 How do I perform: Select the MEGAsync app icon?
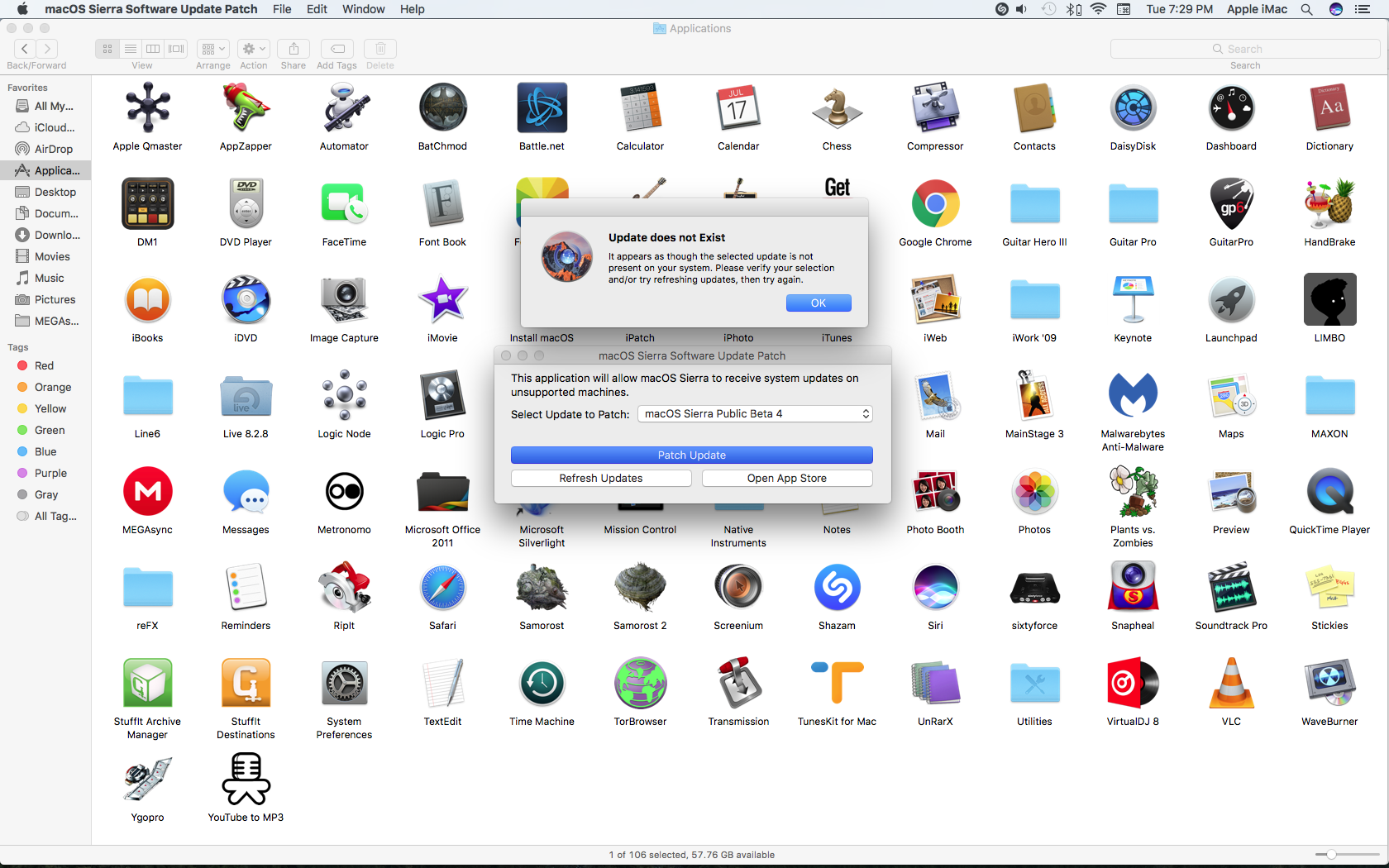147,491
